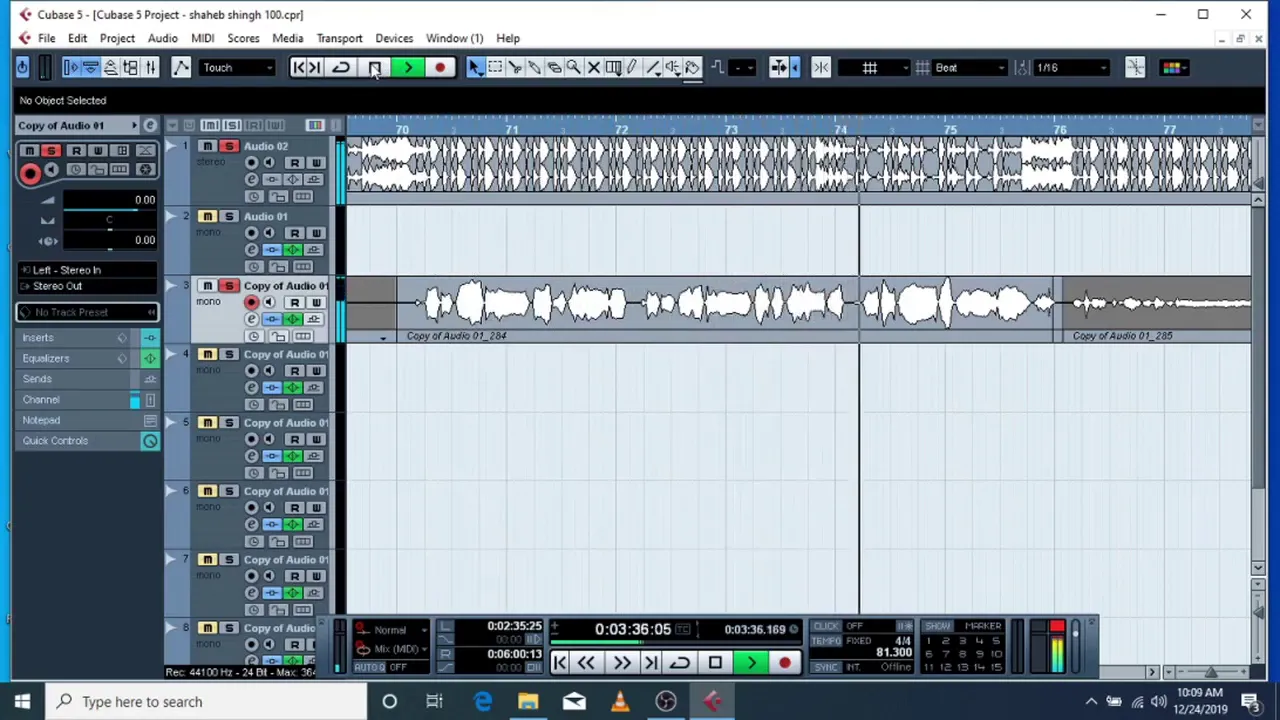This screenshot has width=1280, height=720.
Task: Open Windows Start menu
Action: (x=22, y=701)
